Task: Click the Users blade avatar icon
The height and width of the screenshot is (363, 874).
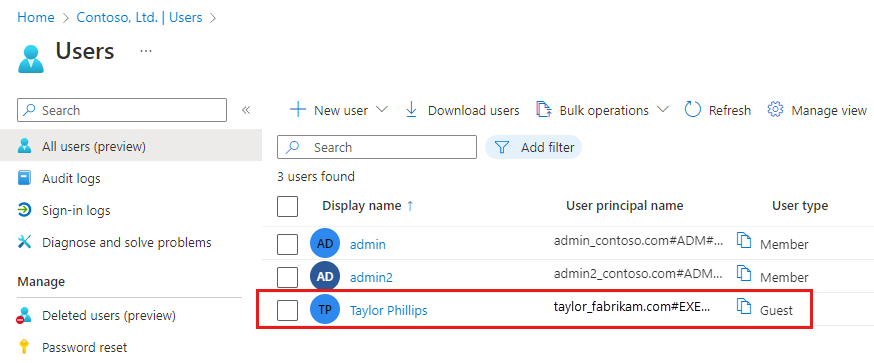Action: coord(31,59)
